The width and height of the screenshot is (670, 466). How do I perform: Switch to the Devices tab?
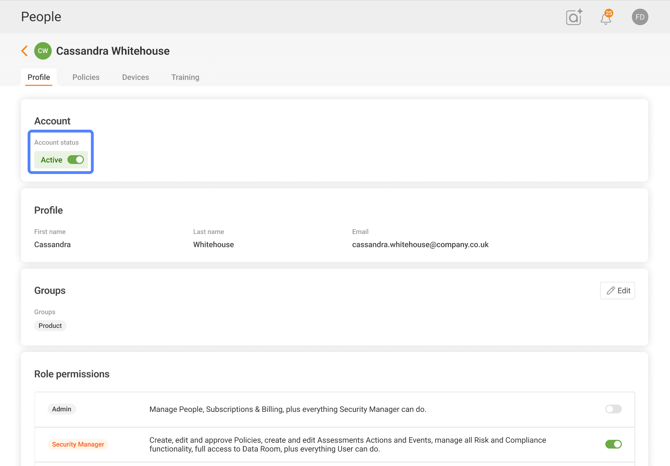click(135, 77)
